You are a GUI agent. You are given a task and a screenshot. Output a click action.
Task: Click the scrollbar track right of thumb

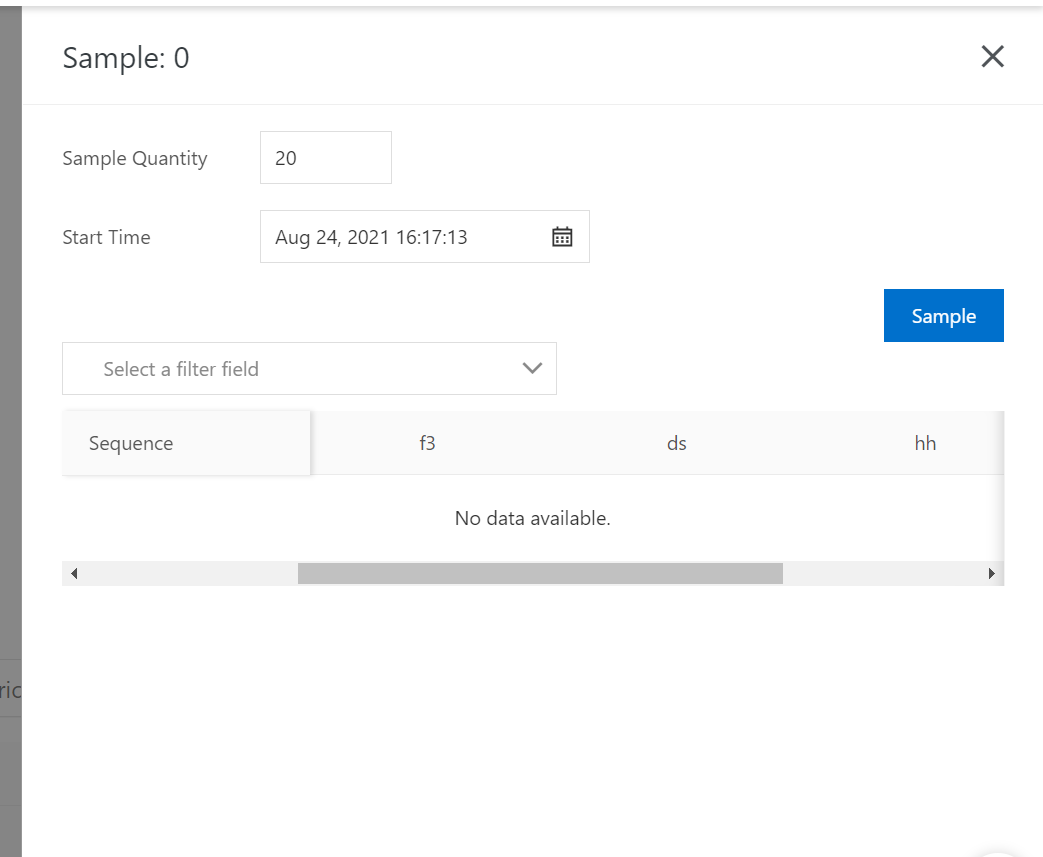[880, 574]
